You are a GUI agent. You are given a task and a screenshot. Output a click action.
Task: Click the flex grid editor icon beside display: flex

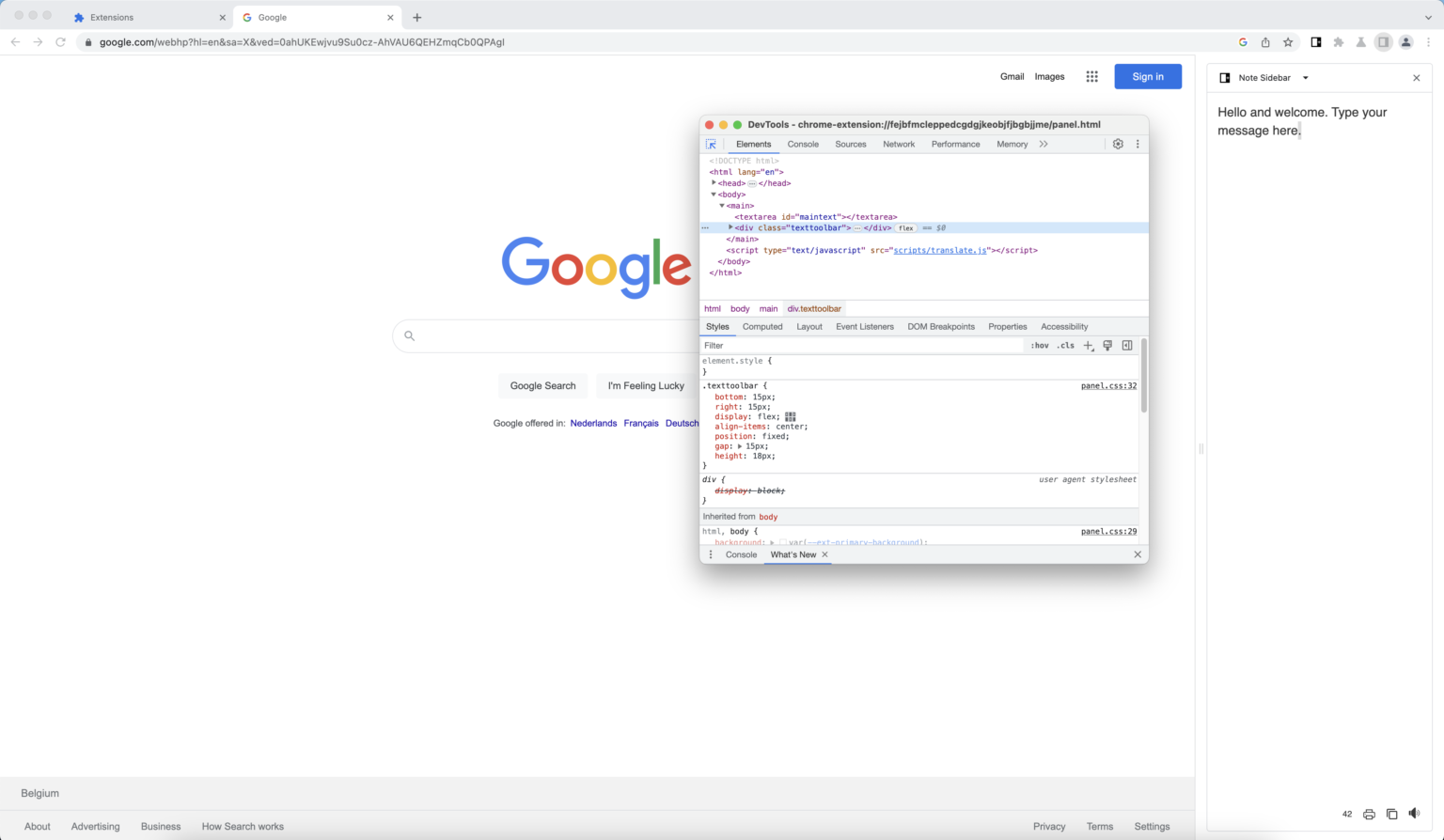790,416
